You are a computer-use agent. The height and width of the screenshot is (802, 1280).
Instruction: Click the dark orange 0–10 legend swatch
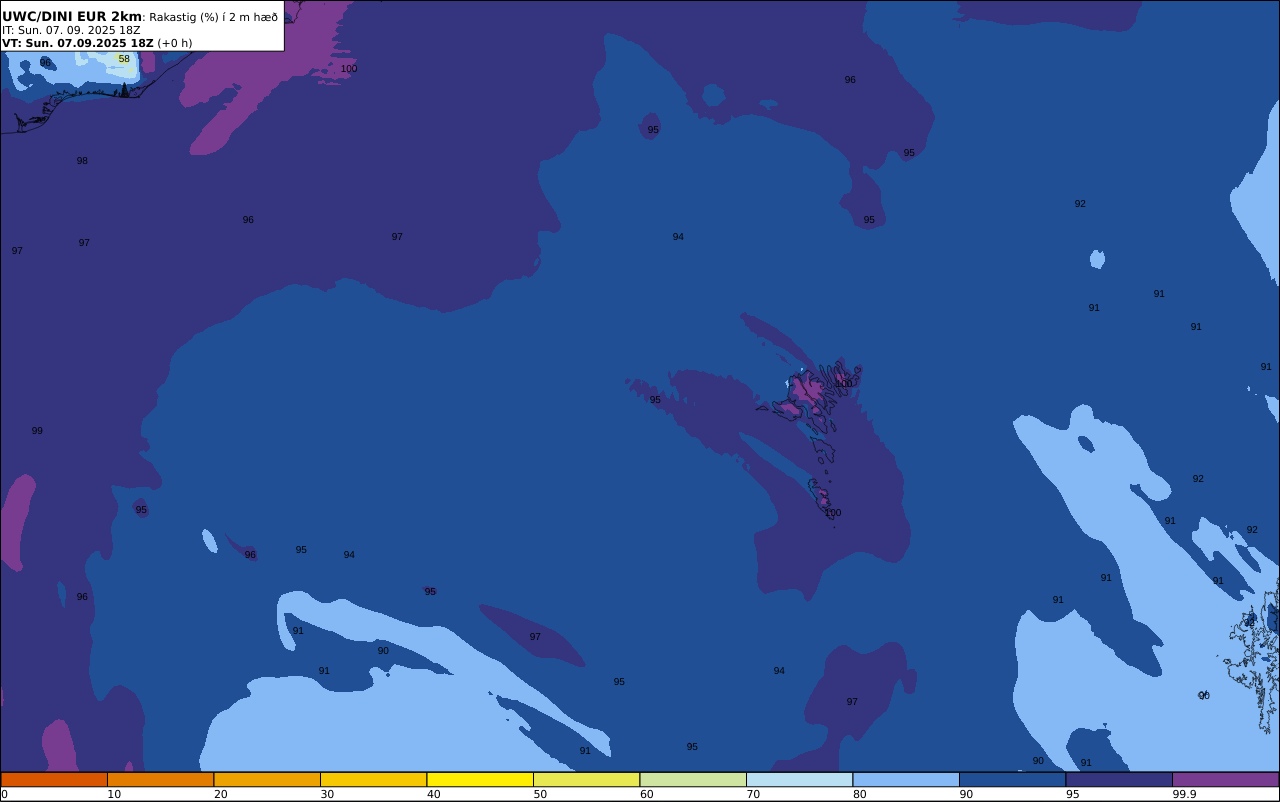54,779
